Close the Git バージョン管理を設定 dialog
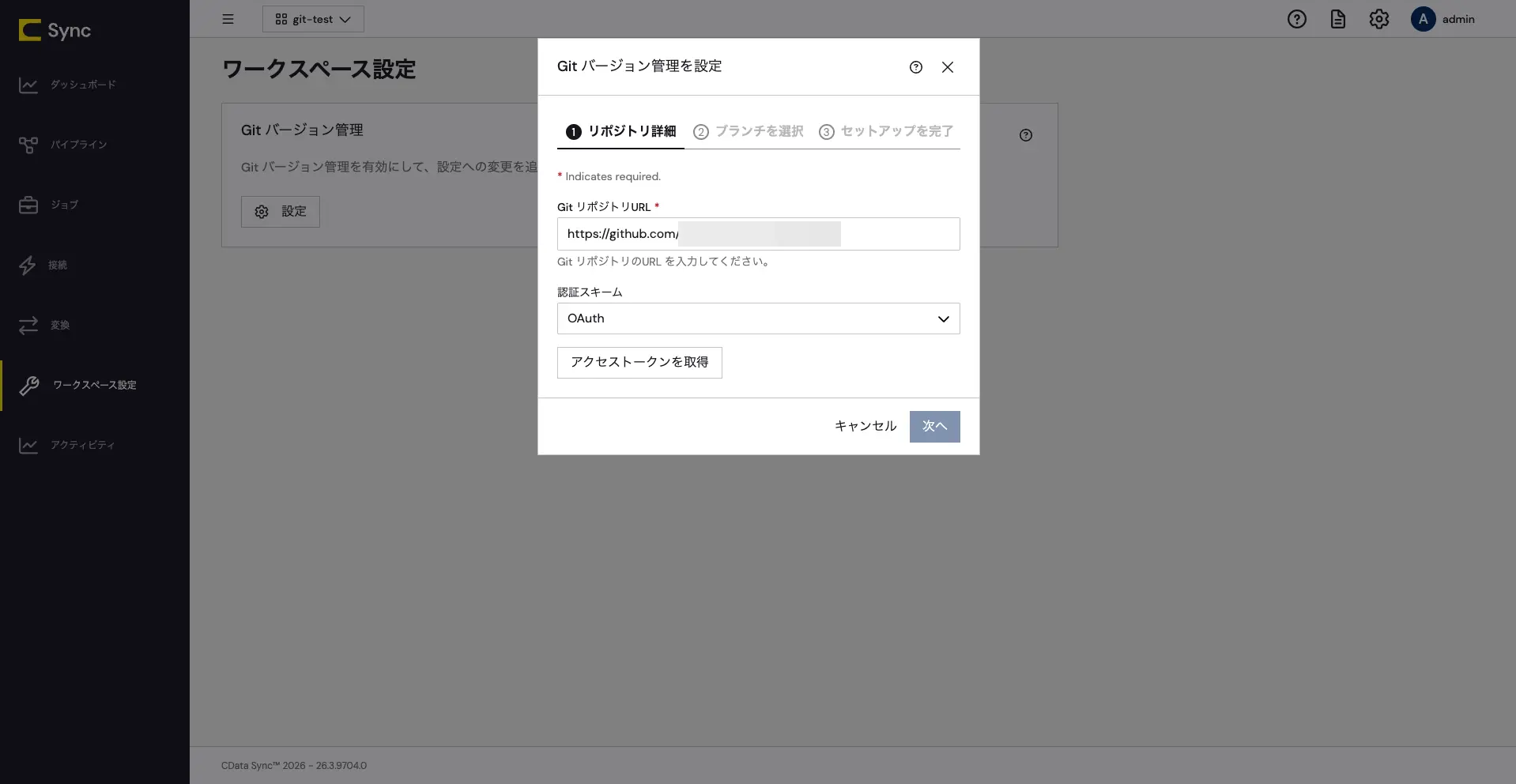This screenshot has width=1516, height=784. tap(948, 67)
